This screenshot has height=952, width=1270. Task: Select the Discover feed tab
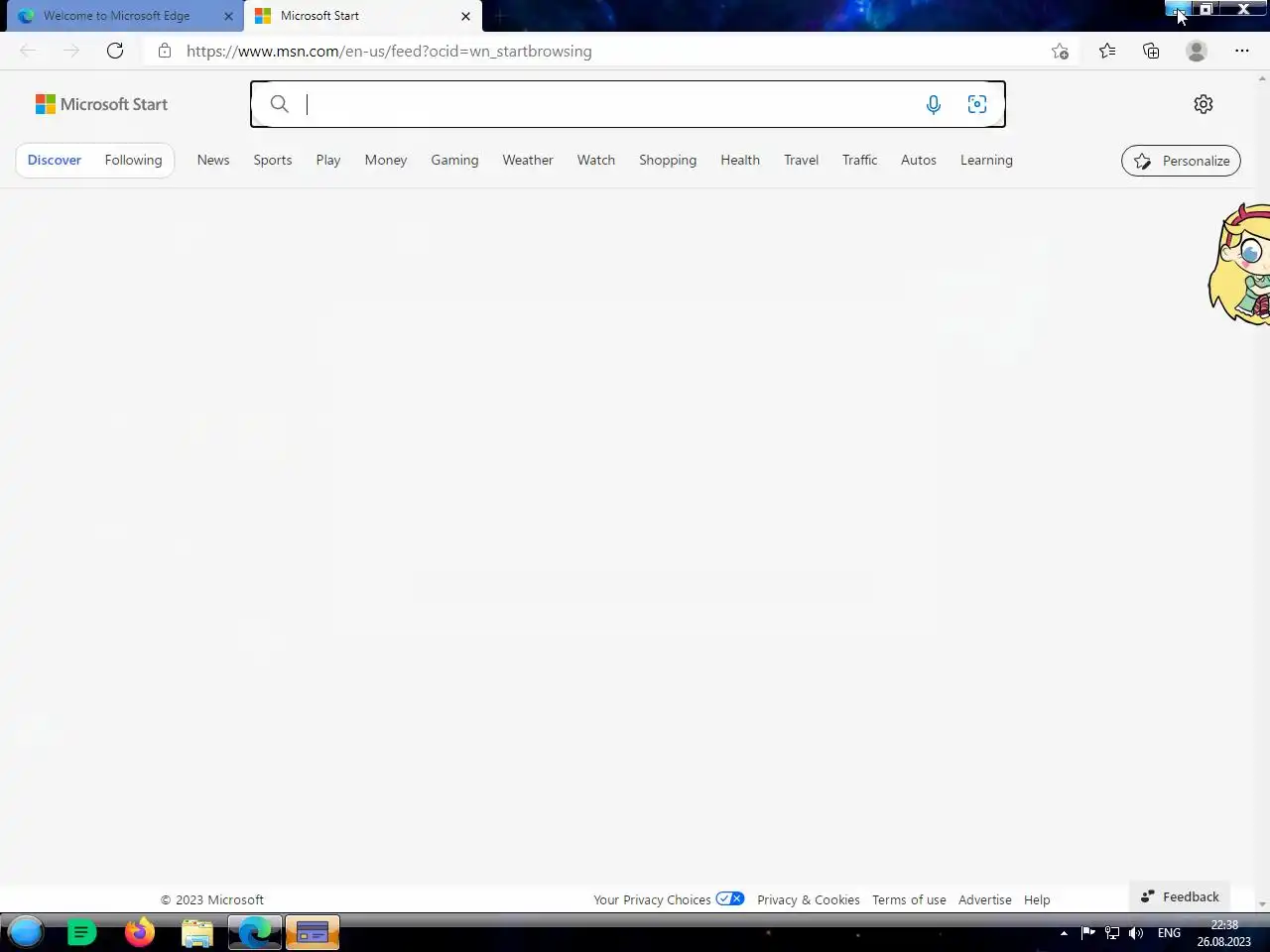55,160
